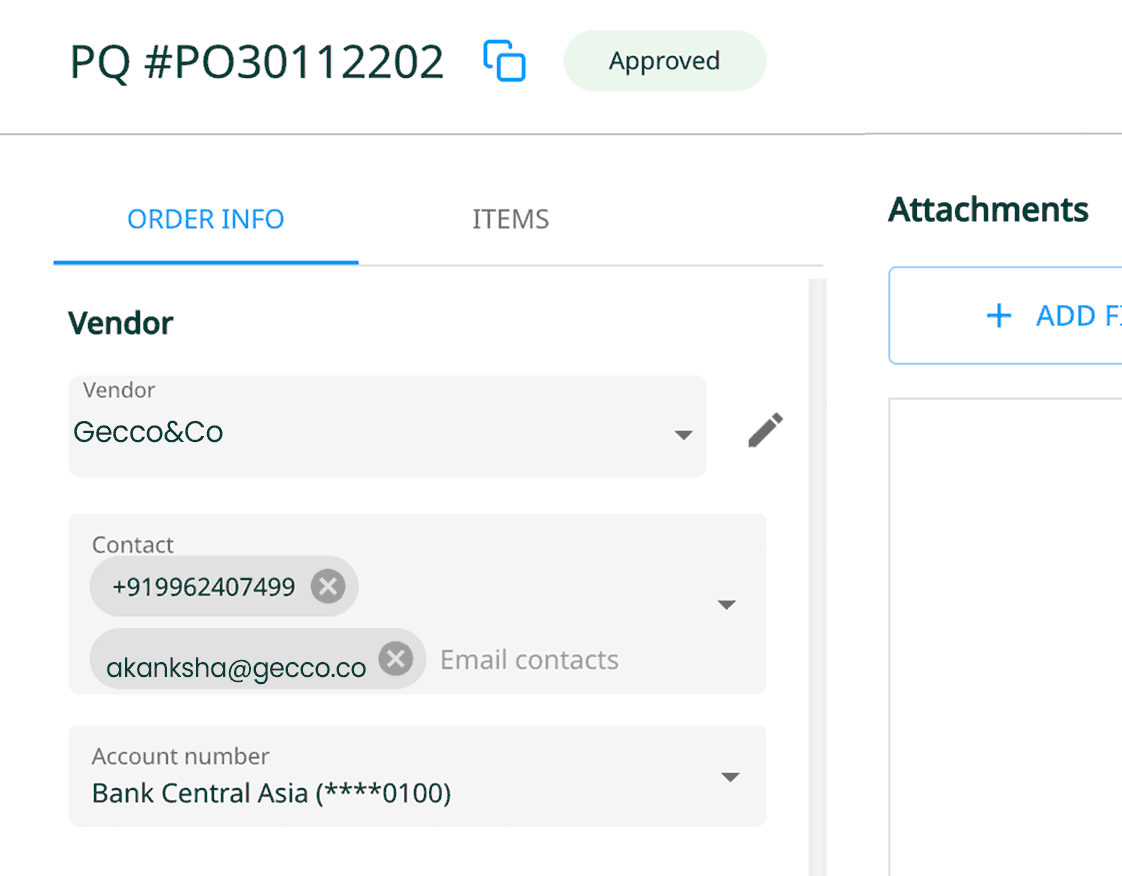The image size is (1122, 876).
Task: Edit the Gecco&Co vendor with pencil icon
Action: [x=766, y=431]
